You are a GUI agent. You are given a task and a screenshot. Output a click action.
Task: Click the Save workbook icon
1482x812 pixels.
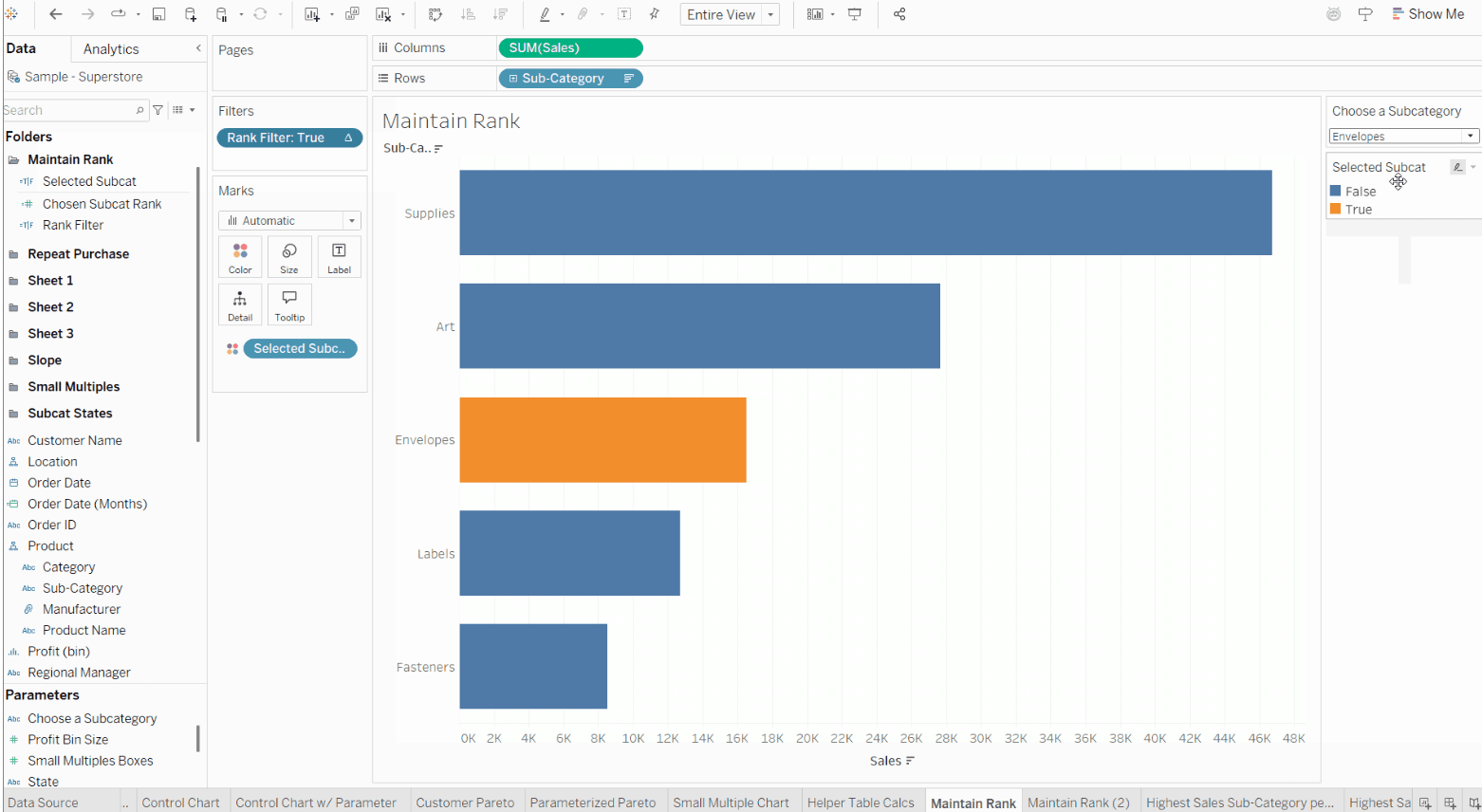click(158, 14)
